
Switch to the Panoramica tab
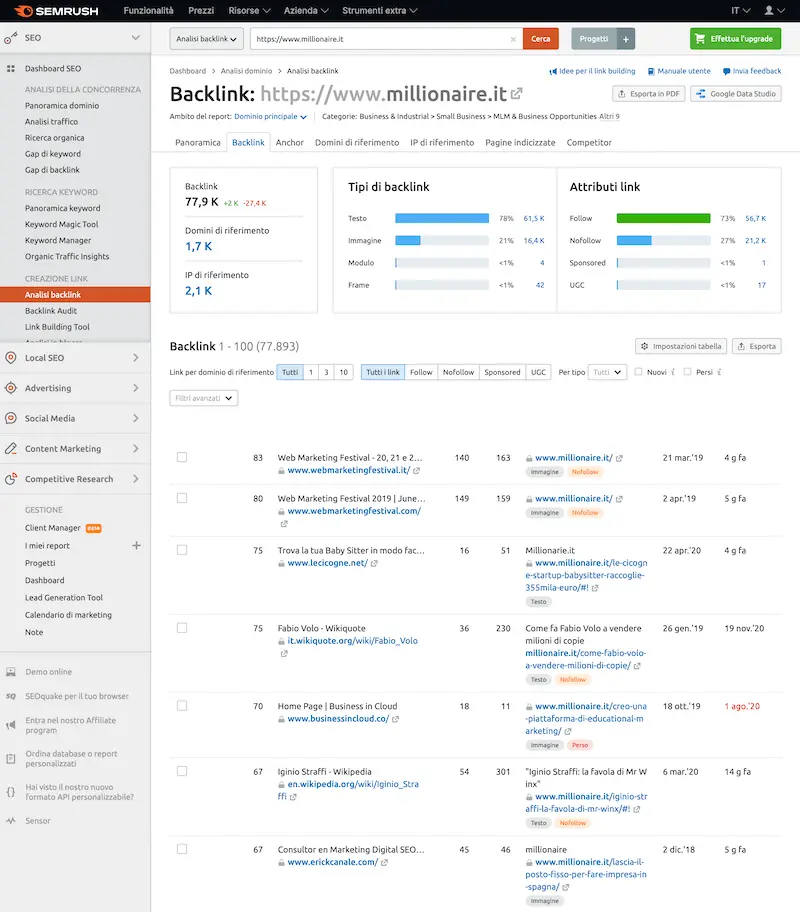198,142
